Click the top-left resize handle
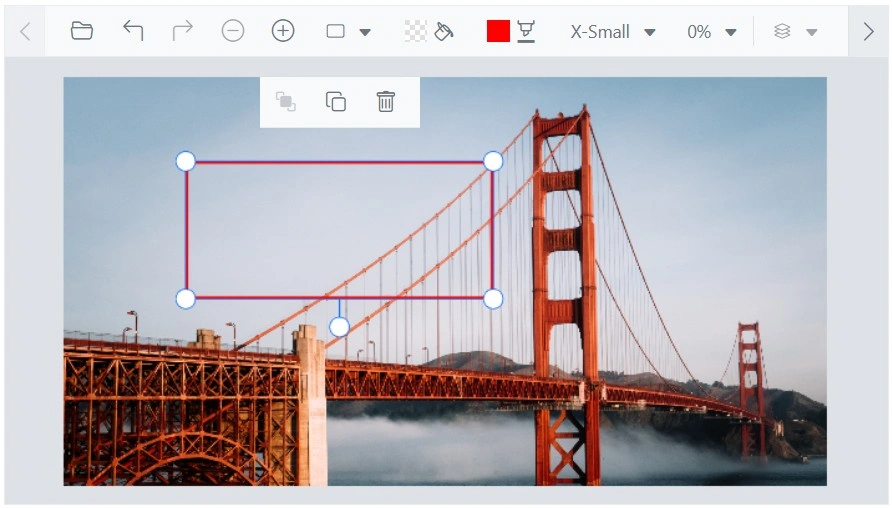Image resolution: width=892 pixels, height=508 pixels. click(x=185, y=162)
